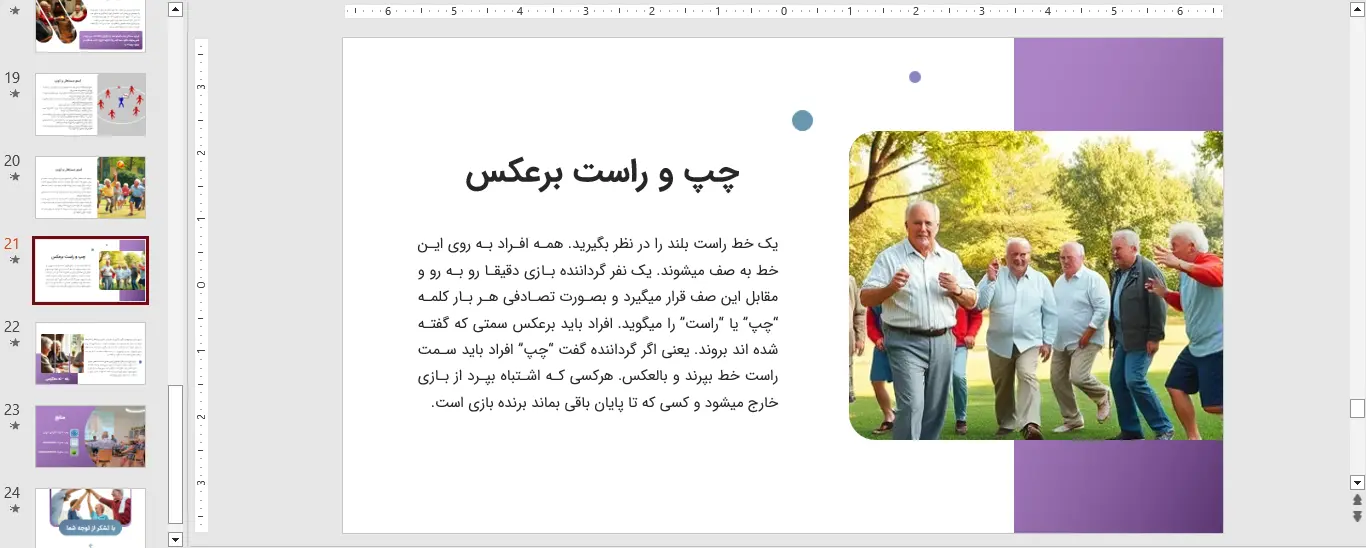Click the slide editor's vertical scrollbar down arrow

pos(1357,483)
